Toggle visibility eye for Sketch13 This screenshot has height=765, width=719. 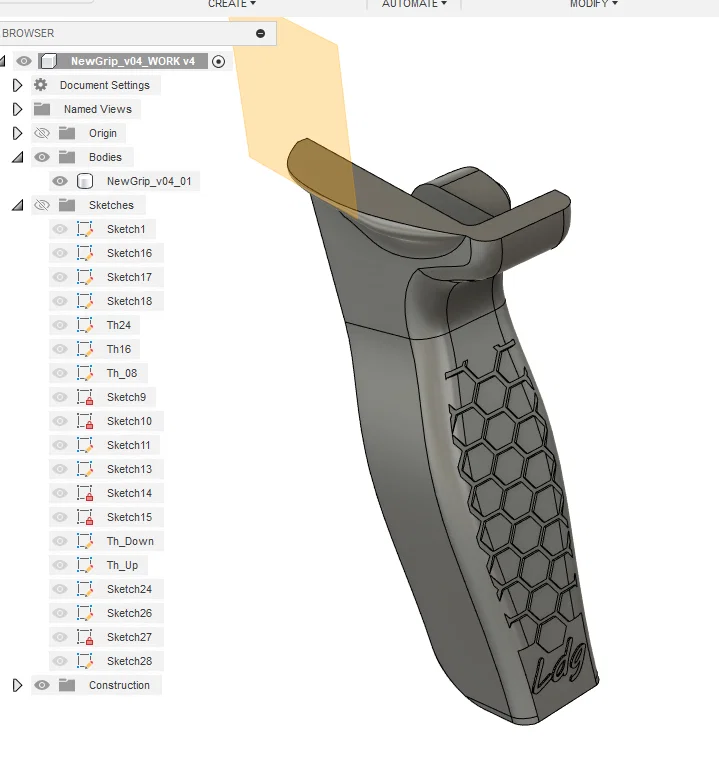60,469
